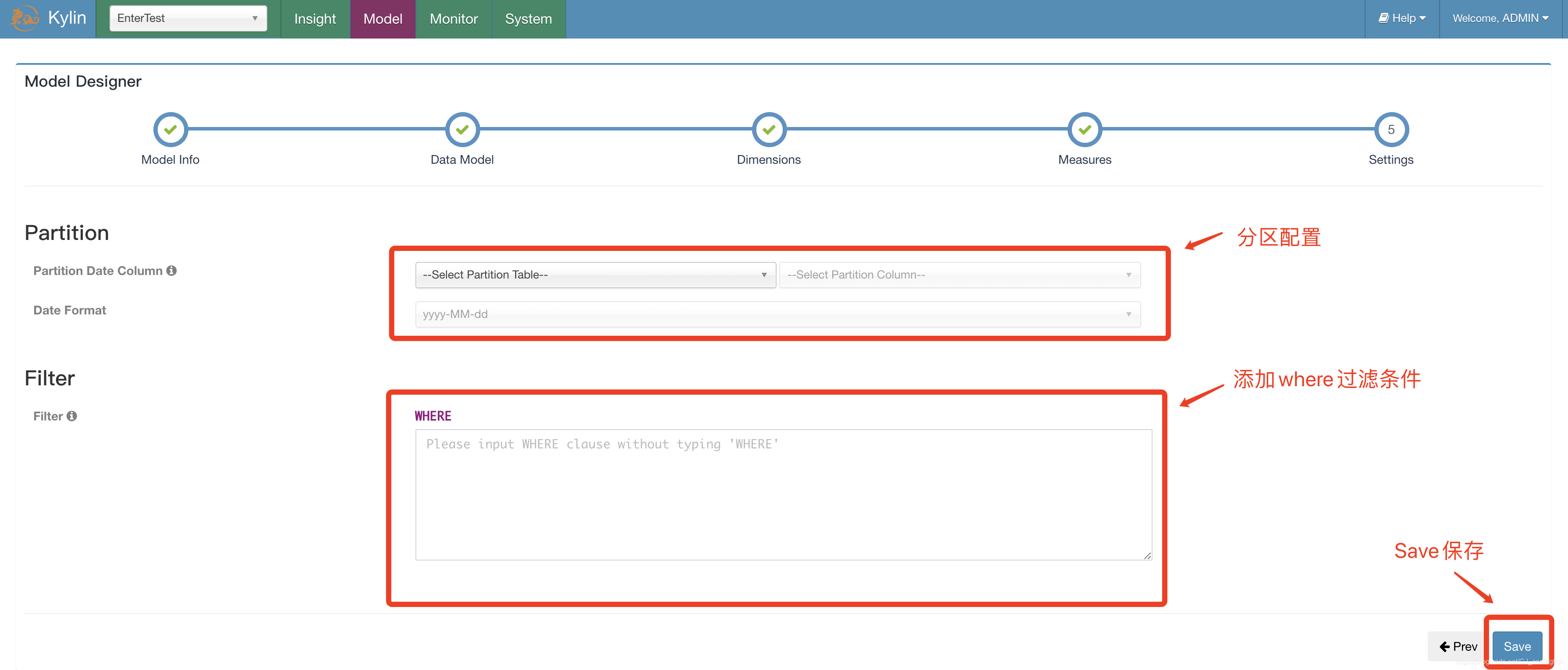Click the Settings step 5 circle
The width and height of the screenshot is (1568, 670).
tap(1391, 130)
